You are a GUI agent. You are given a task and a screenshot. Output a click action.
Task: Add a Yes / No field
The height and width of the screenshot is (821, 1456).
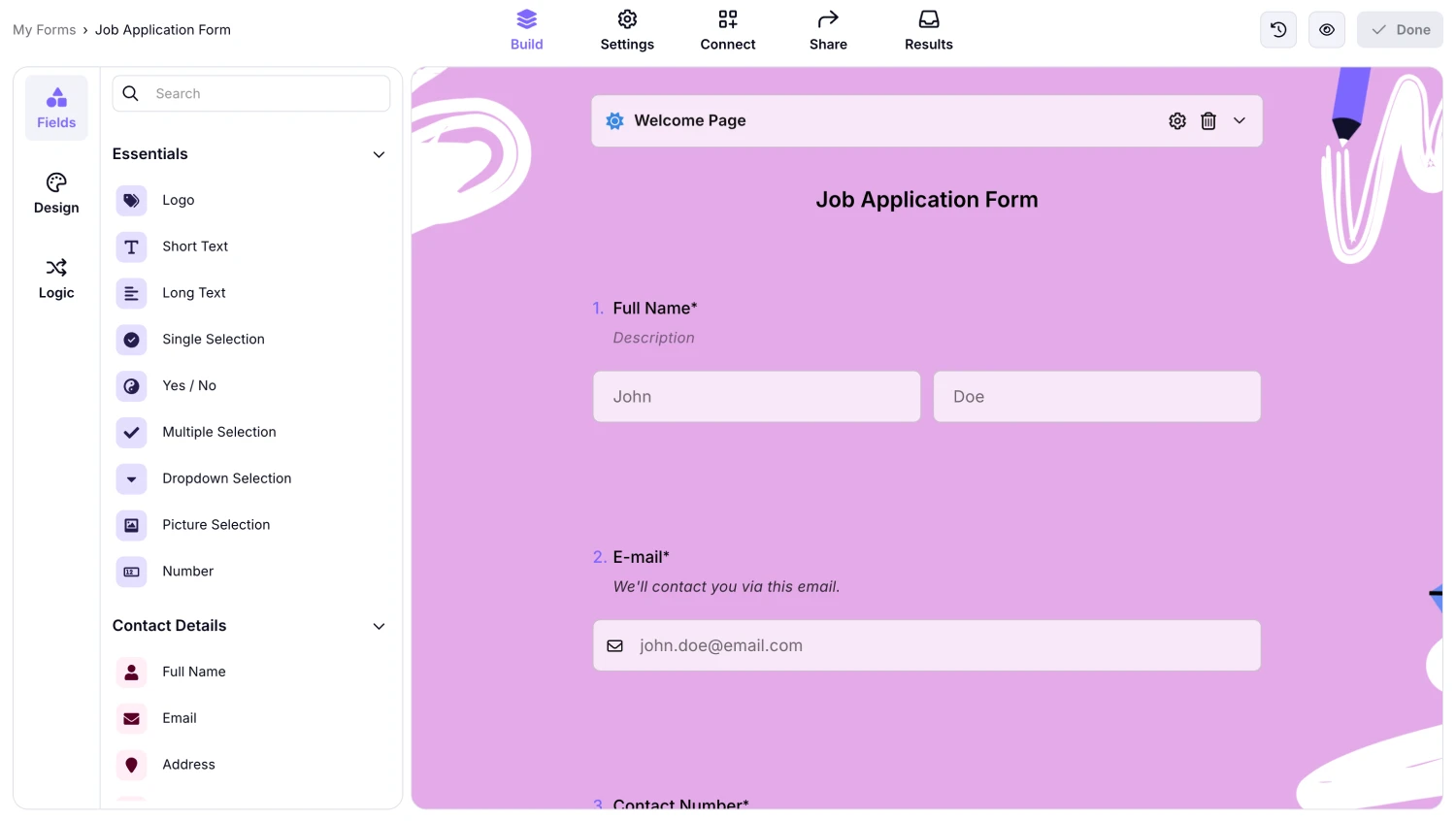click(188, 385)
